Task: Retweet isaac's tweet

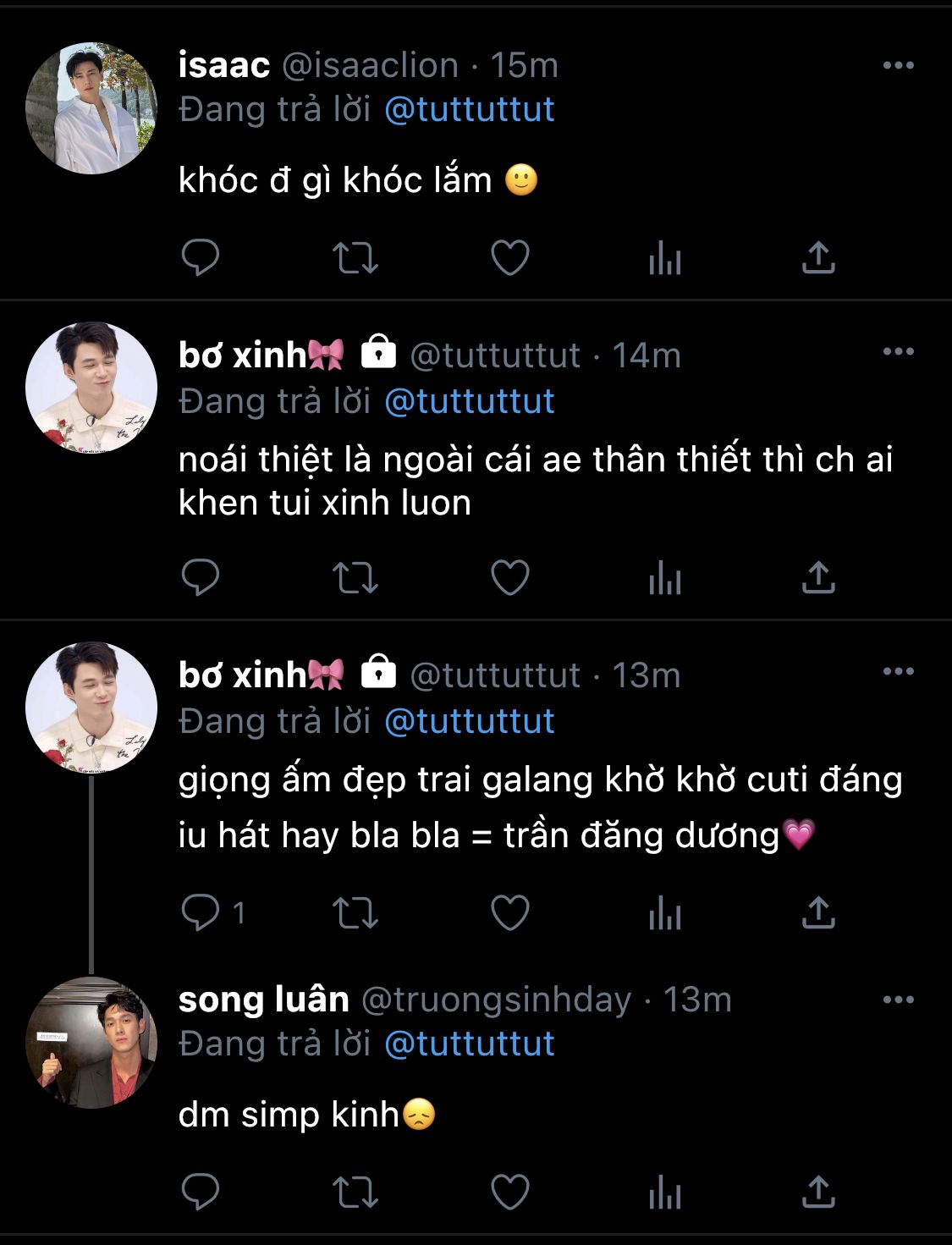Action: [355, 258]
